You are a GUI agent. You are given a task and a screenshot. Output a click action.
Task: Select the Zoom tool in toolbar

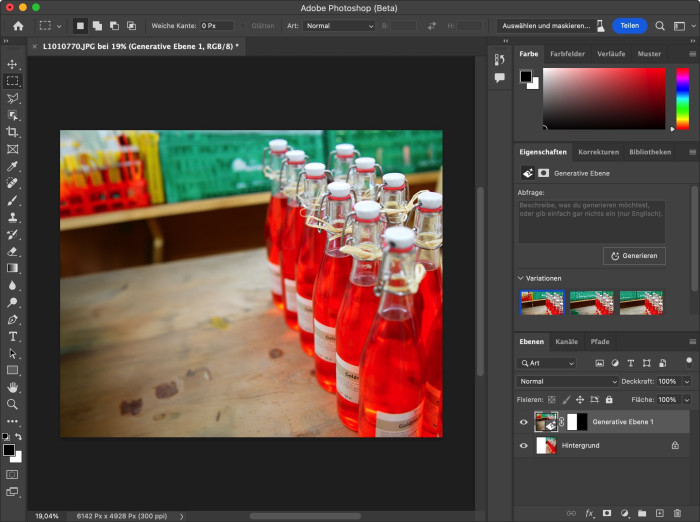pos(12,405)
